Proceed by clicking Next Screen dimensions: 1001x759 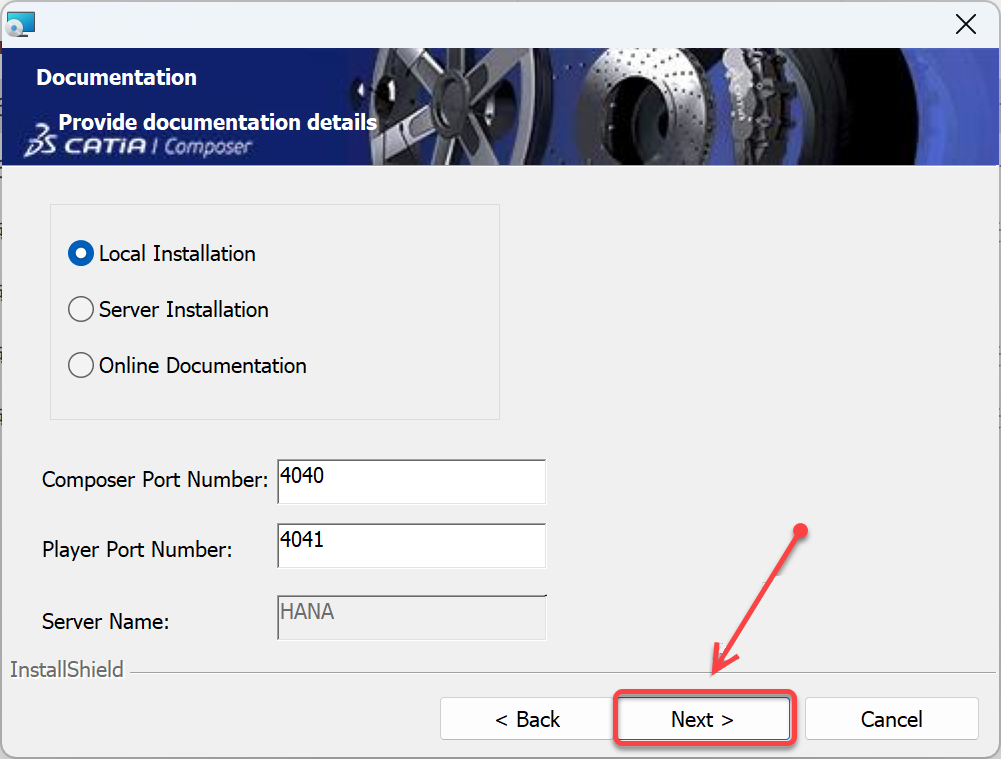(x=703, y=719)
